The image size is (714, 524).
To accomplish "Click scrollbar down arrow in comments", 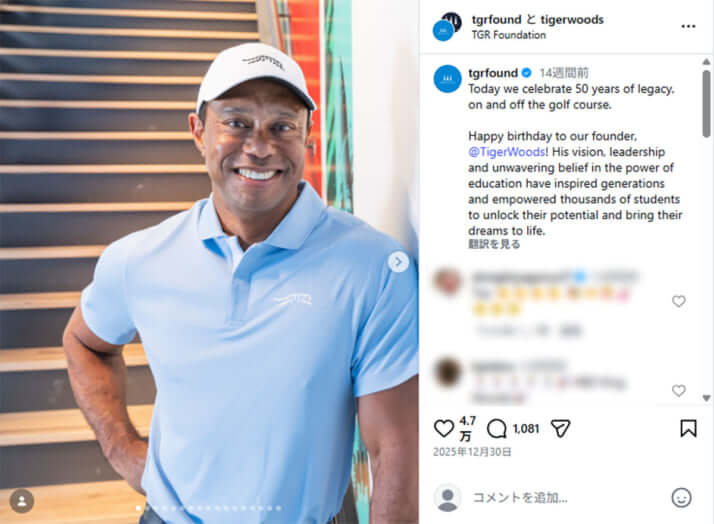I will pos(706,398).
